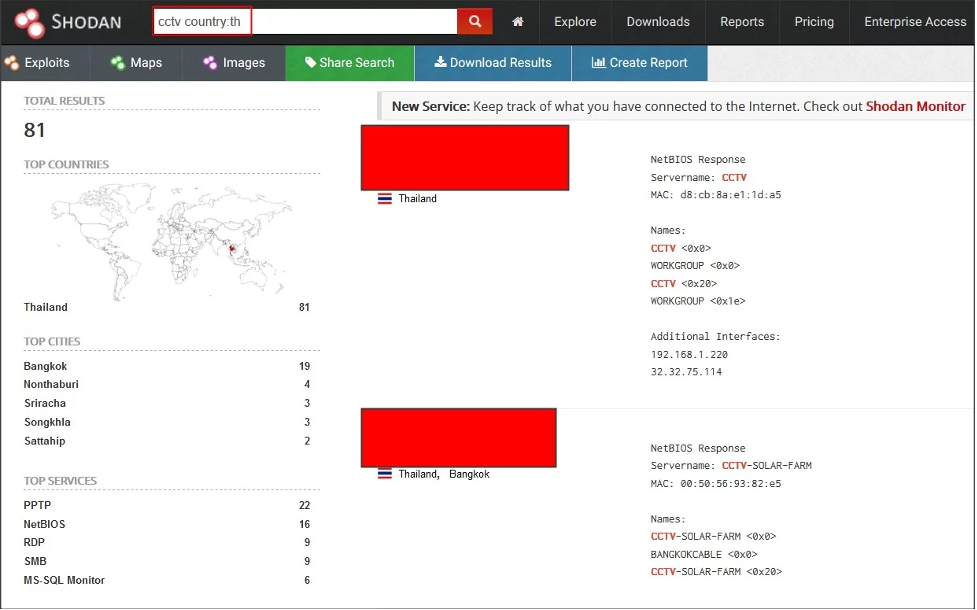Click the Shodan logo
This screenshot has width=977, height=610.
[67, 22]
